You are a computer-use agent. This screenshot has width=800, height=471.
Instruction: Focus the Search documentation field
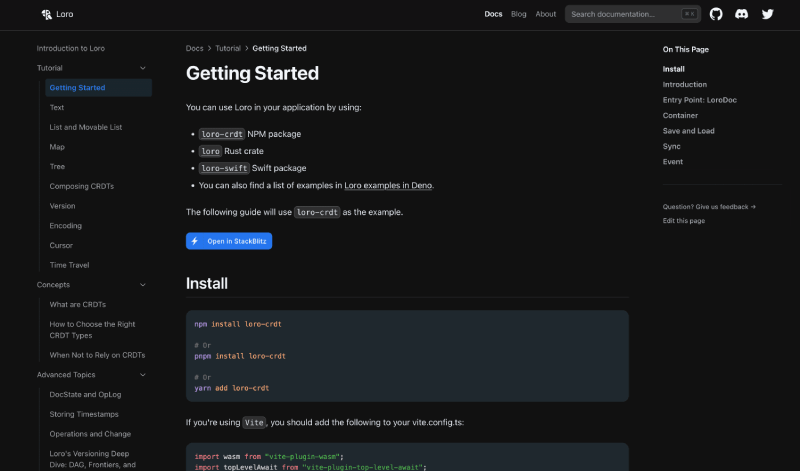(633, 14)
